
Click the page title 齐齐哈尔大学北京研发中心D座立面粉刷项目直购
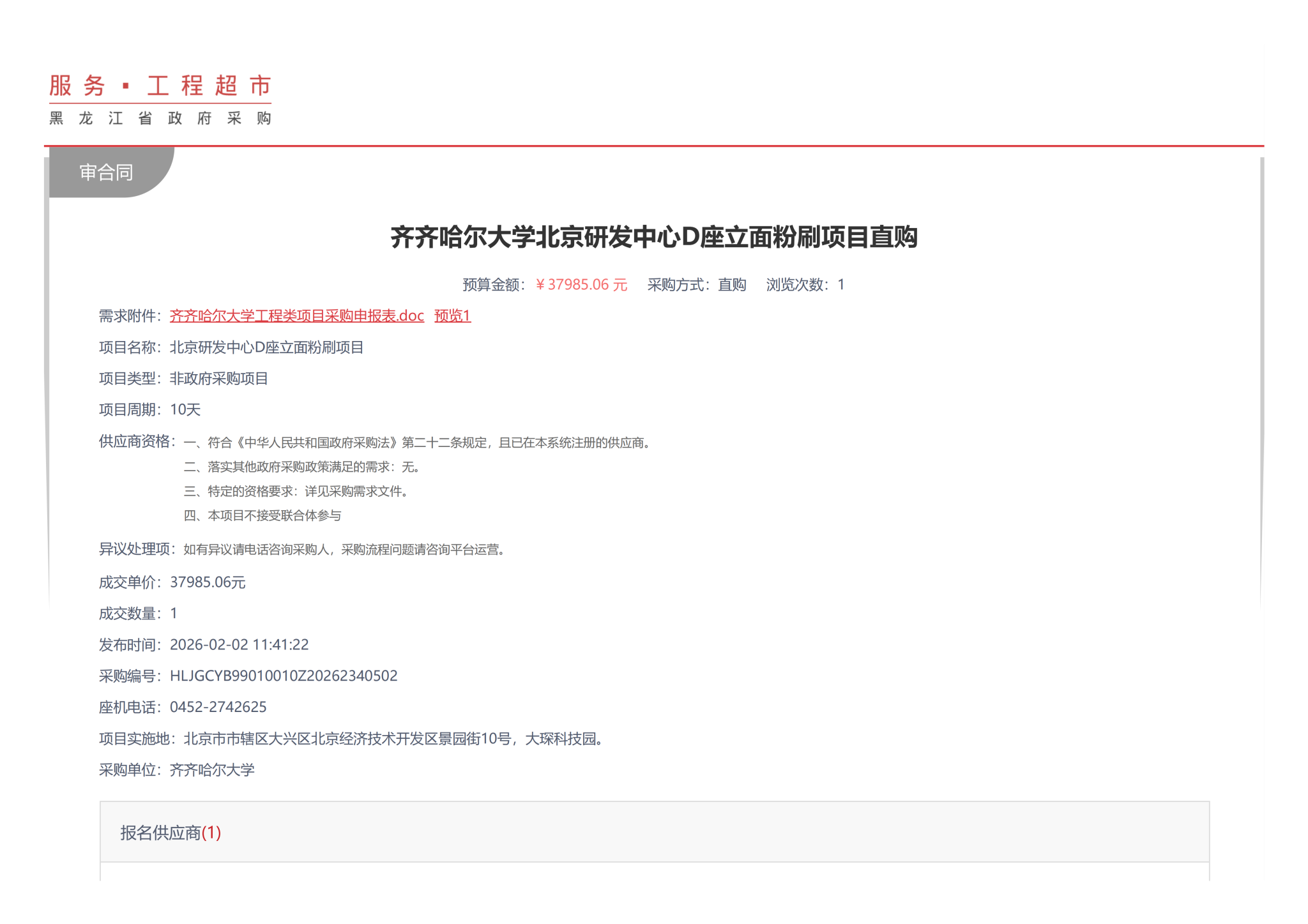click(653, 237)
